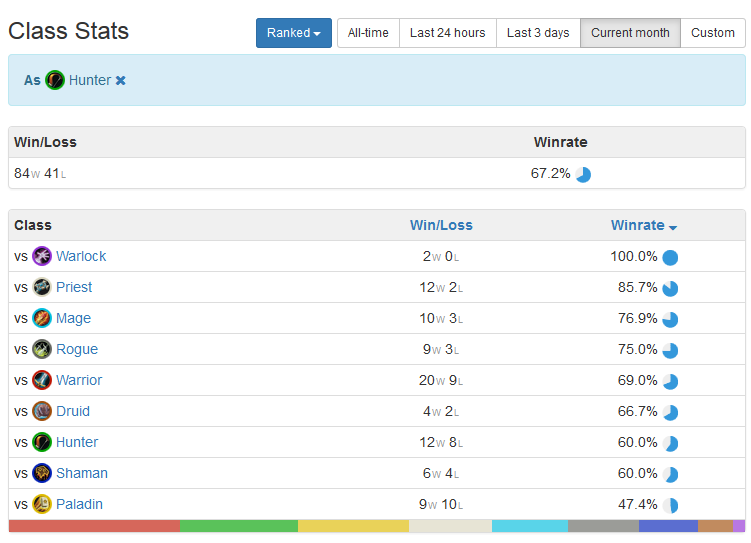Click the Warrior 69.0% pie chart icon
The image size is (751, 543).
[x=670, y=382]
